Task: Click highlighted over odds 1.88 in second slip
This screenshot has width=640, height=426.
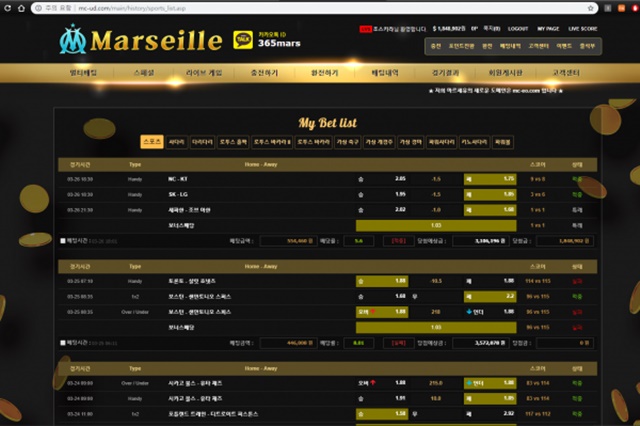Action: [x=382, y=312]
